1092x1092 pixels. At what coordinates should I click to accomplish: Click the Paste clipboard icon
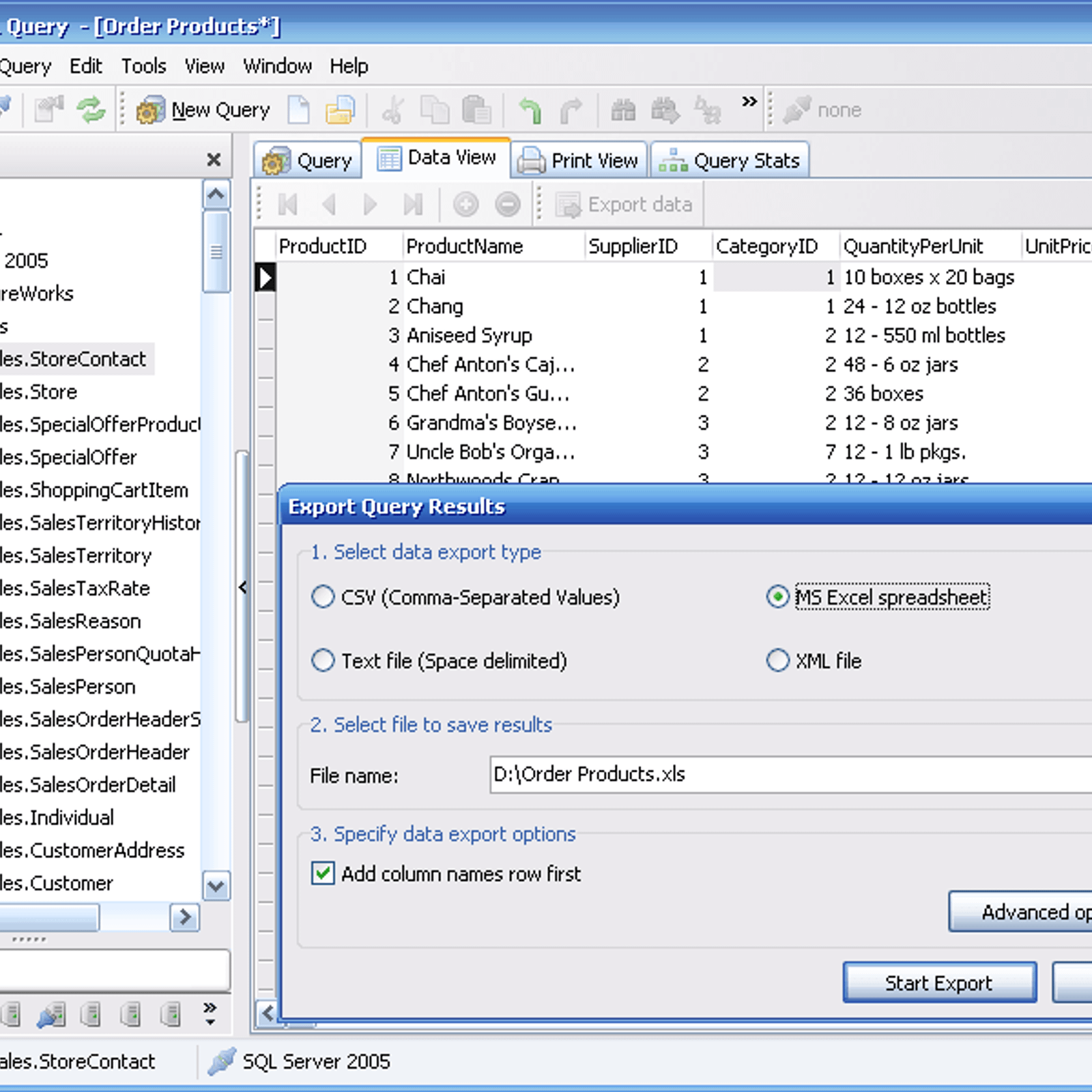point(476,110)
